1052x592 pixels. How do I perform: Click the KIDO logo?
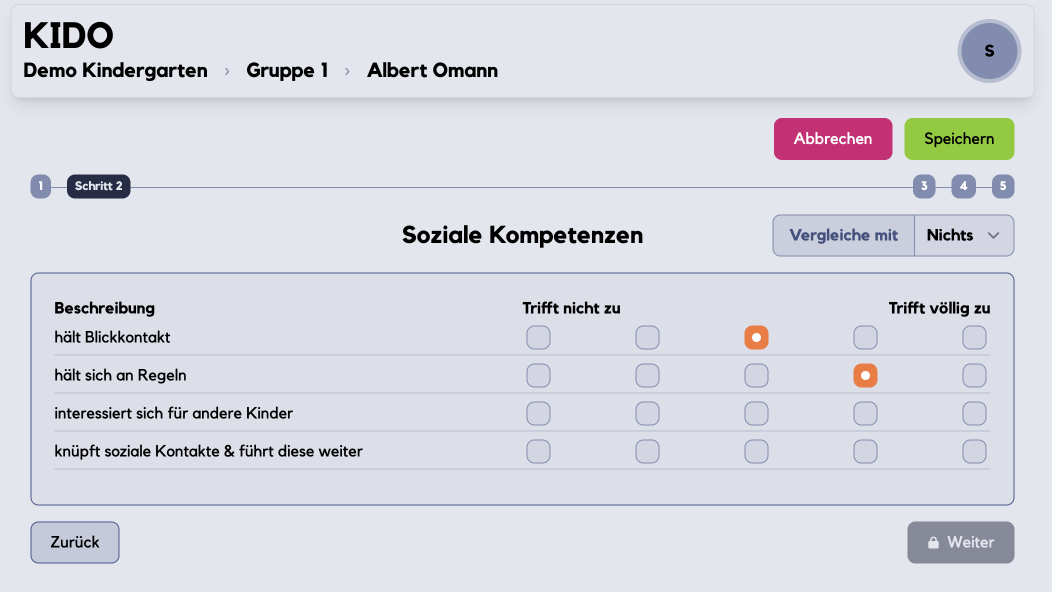click(67, 34)
